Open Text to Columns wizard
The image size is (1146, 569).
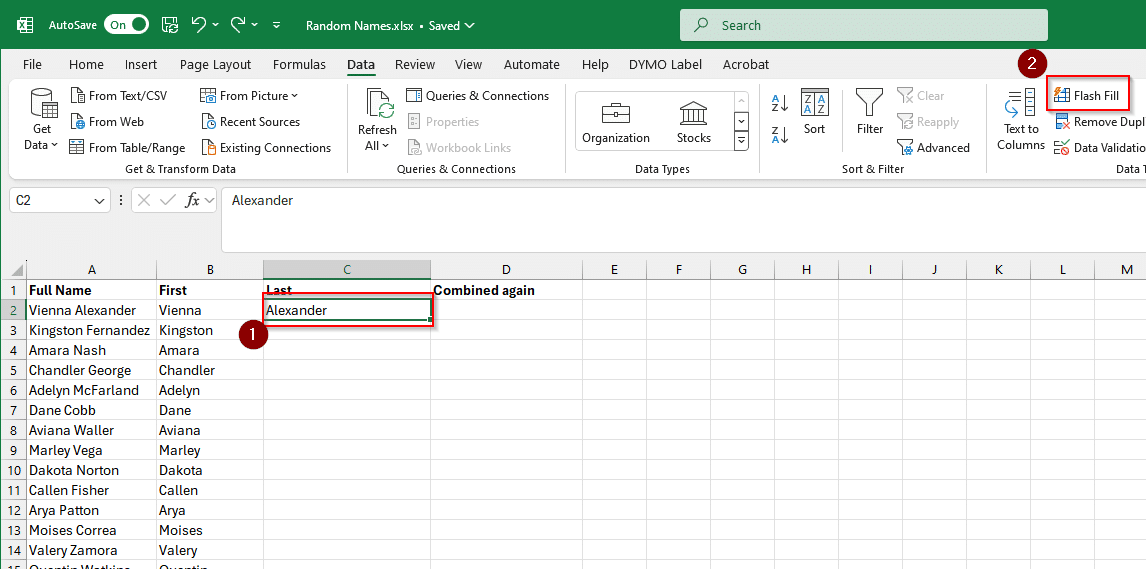tap(1021, 120)
